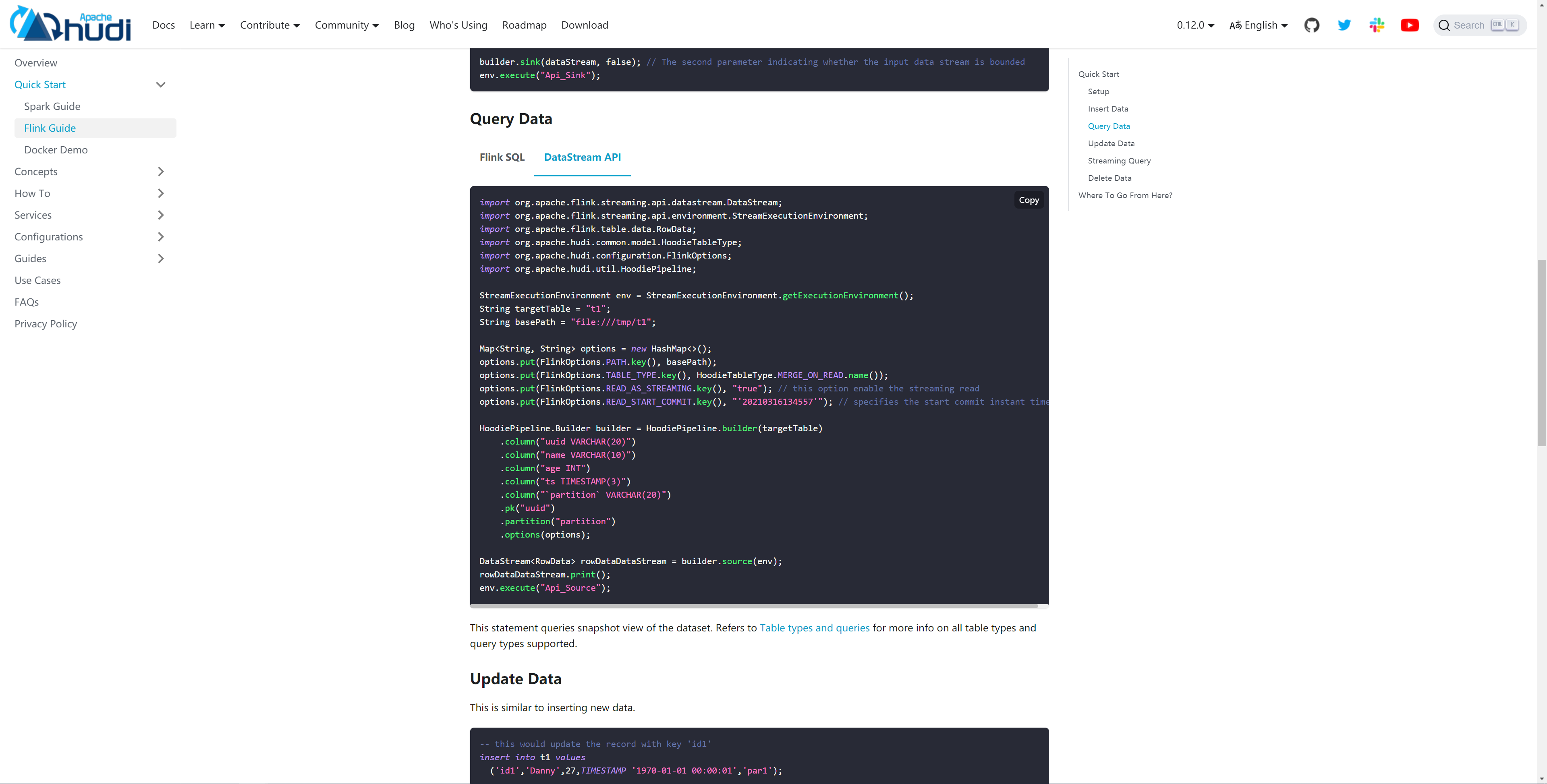Open the GitHub repository icon
The image size is (1547, 784).
click(x=1312, y=25)
